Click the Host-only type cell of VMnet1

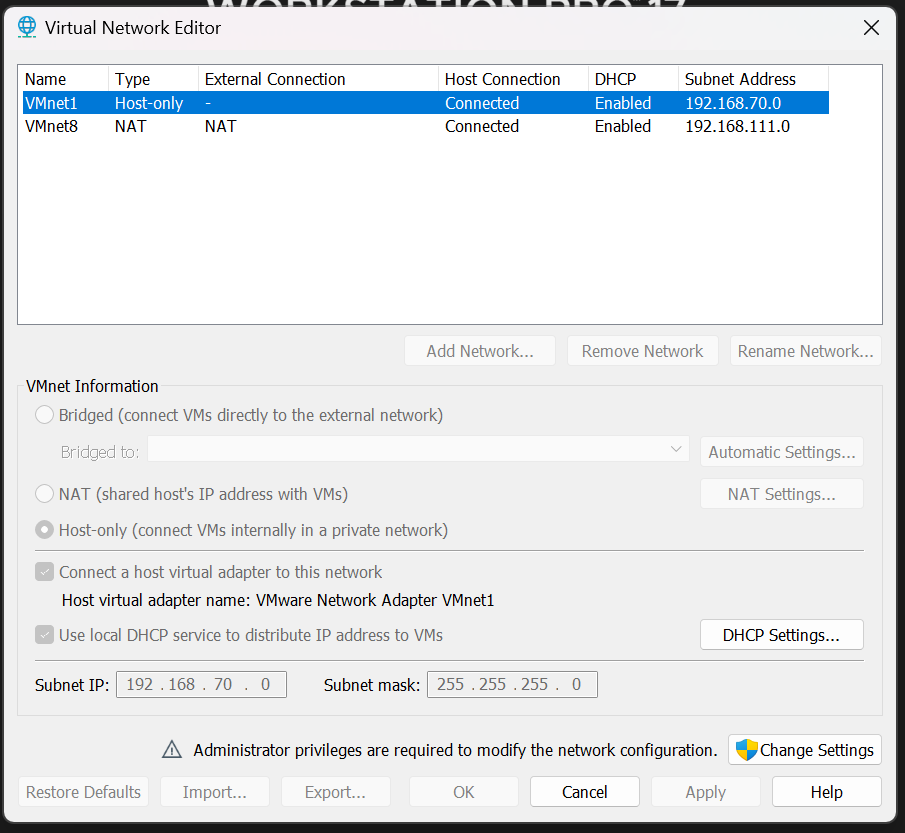(149, 103)
